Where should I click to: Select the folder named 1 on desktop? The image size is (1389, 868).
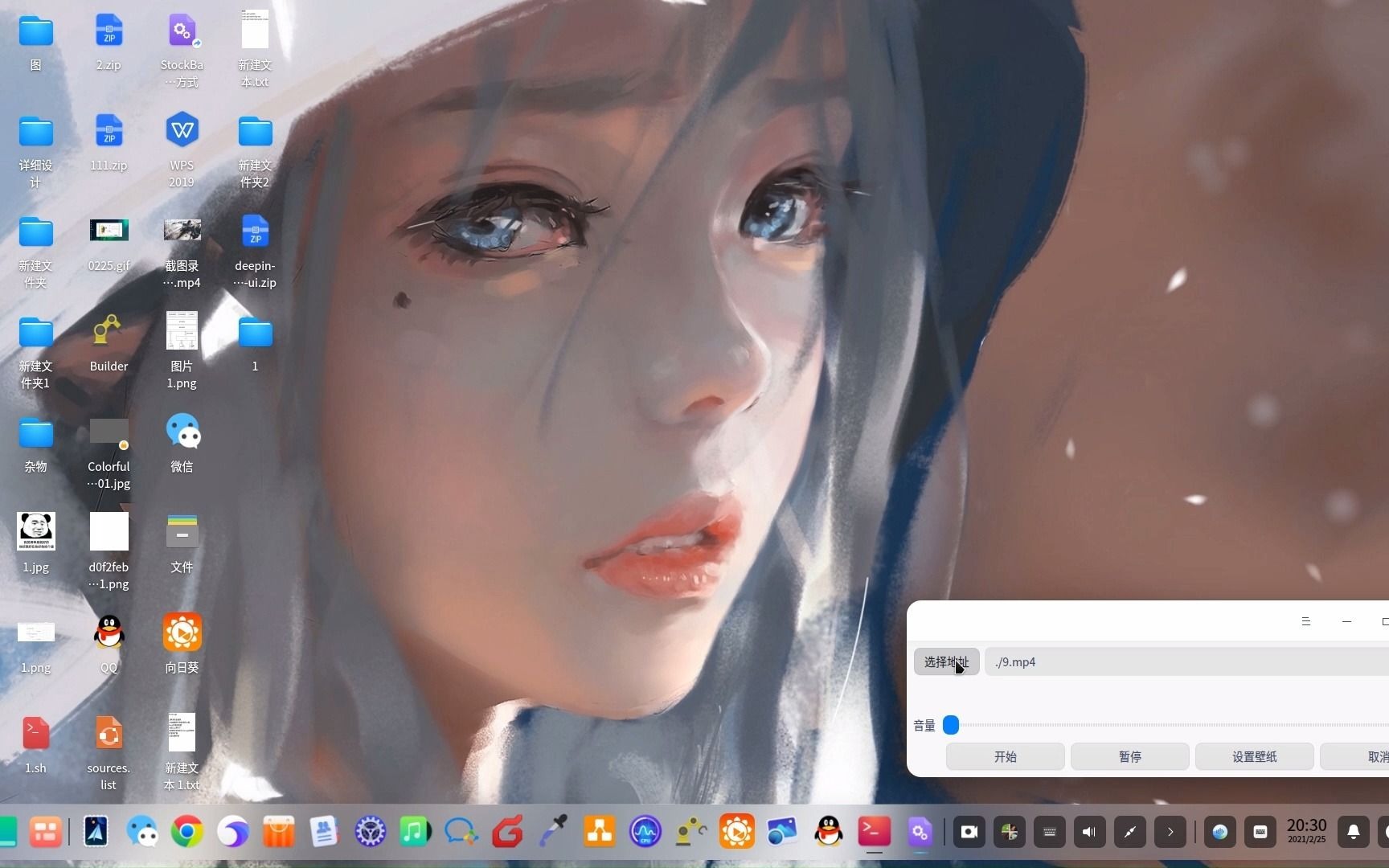click(x=255, y=343)
